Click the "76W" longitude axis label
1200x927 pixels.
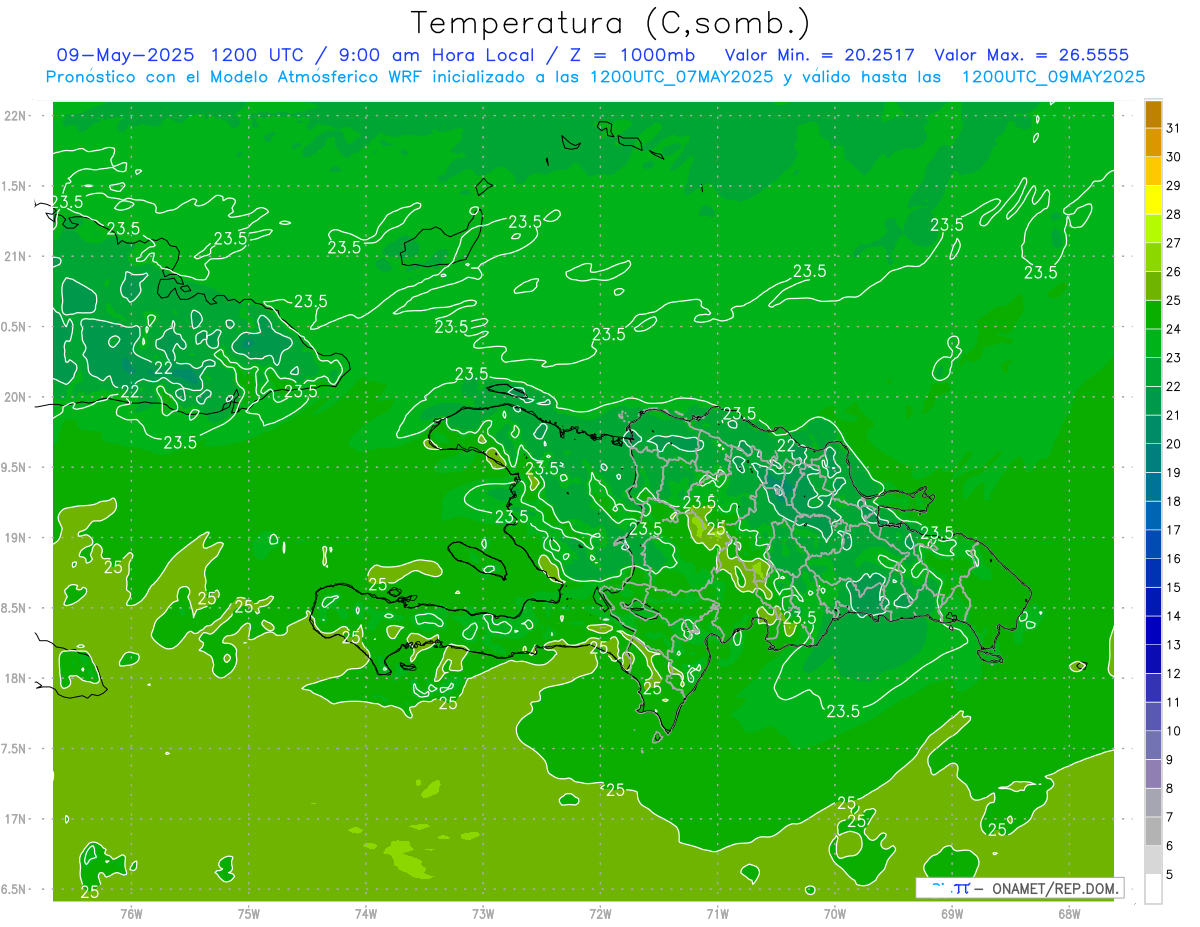[131, 913]
